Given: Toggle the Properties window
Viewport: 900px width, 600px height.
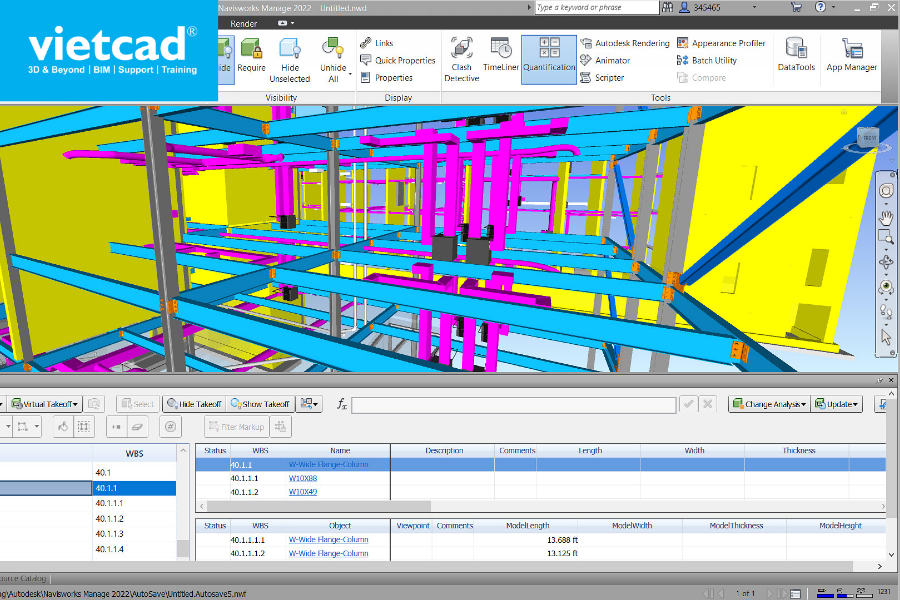Looking at the screenshot, I should pos(386,78).
